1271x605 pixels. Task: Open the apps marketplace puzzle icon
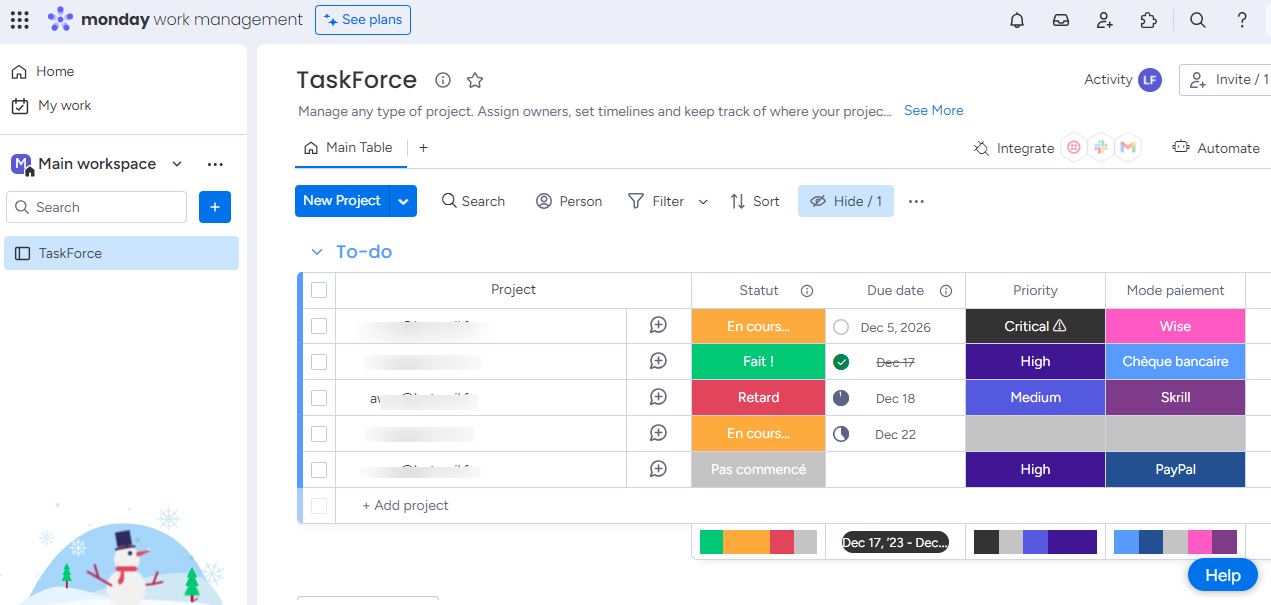click(1149, 20)
